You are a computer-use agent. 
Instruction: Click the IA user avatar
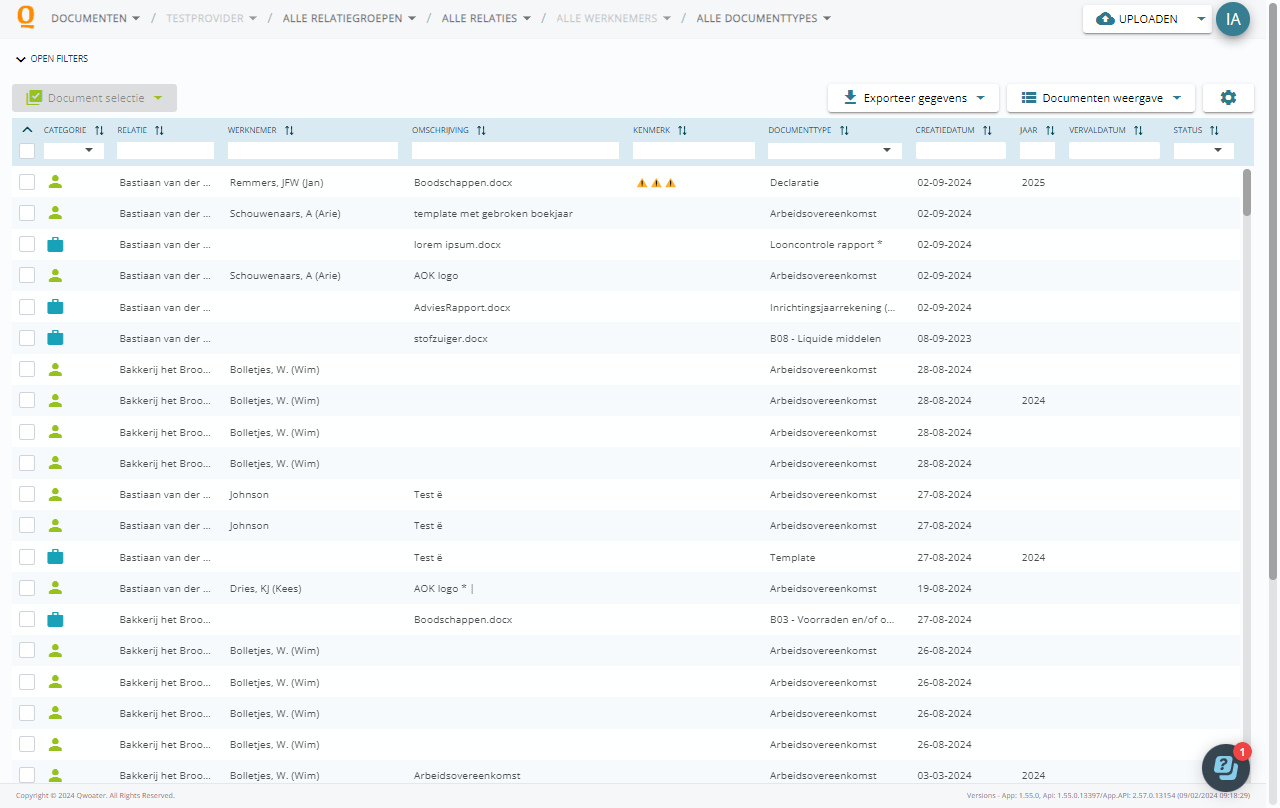(x=1233, y=19)
